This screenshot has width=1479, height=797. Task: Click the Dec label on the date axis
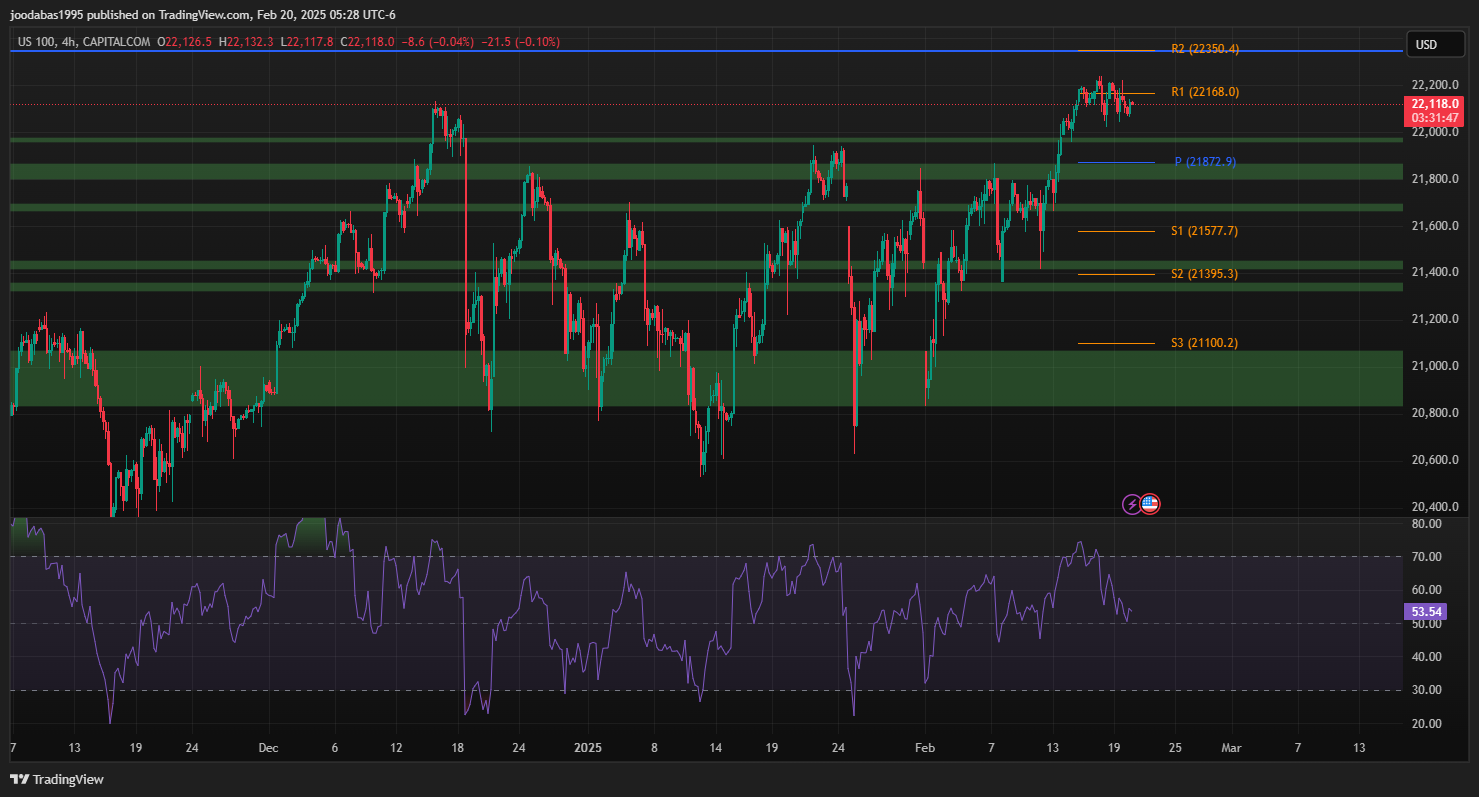pos(267,747)
